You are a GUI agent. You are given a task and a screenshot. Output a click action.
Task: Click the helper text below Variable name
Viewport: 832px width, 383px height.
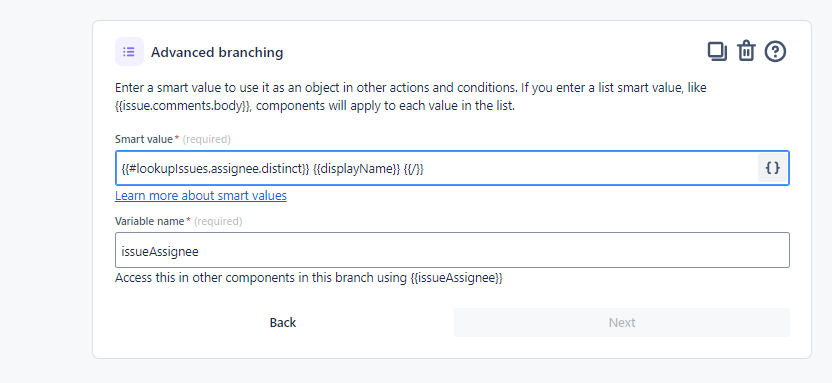[x=309, y=278]
